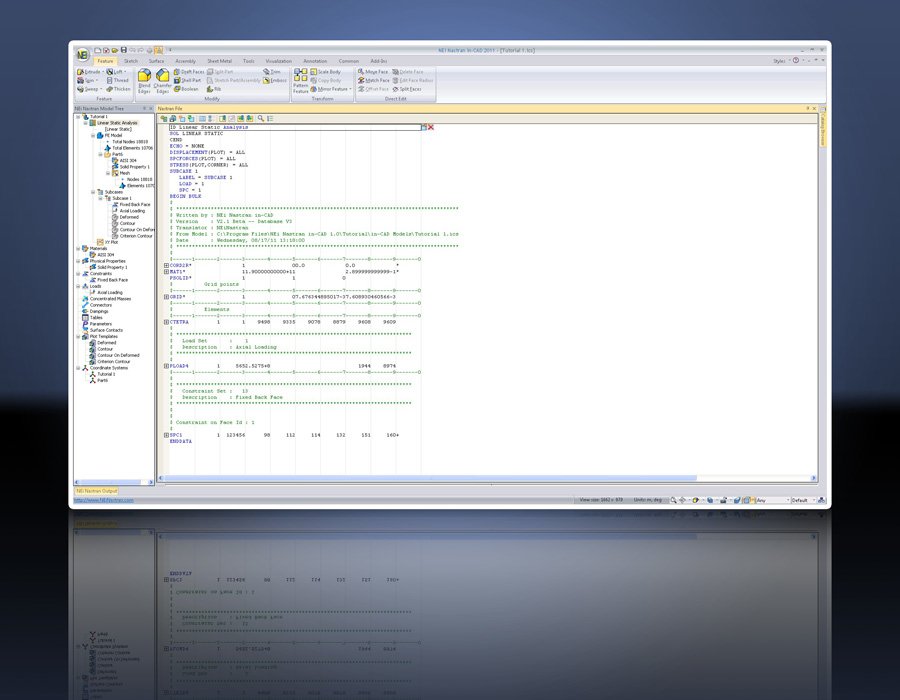Click the Chamfer Edges icon
Viewport: 900px width, 700px height.
click(x=162, y=81)
